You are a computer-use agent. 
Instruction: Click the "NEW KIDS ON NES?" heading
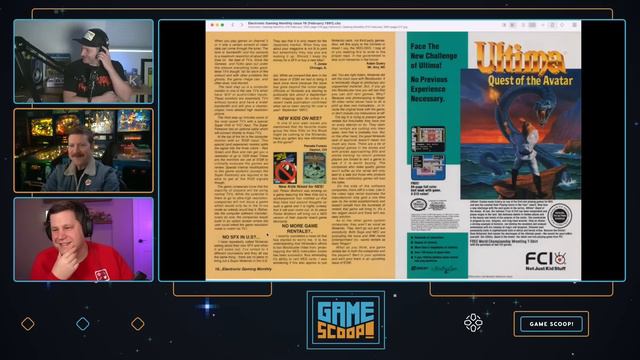click(x=300, y=118)
